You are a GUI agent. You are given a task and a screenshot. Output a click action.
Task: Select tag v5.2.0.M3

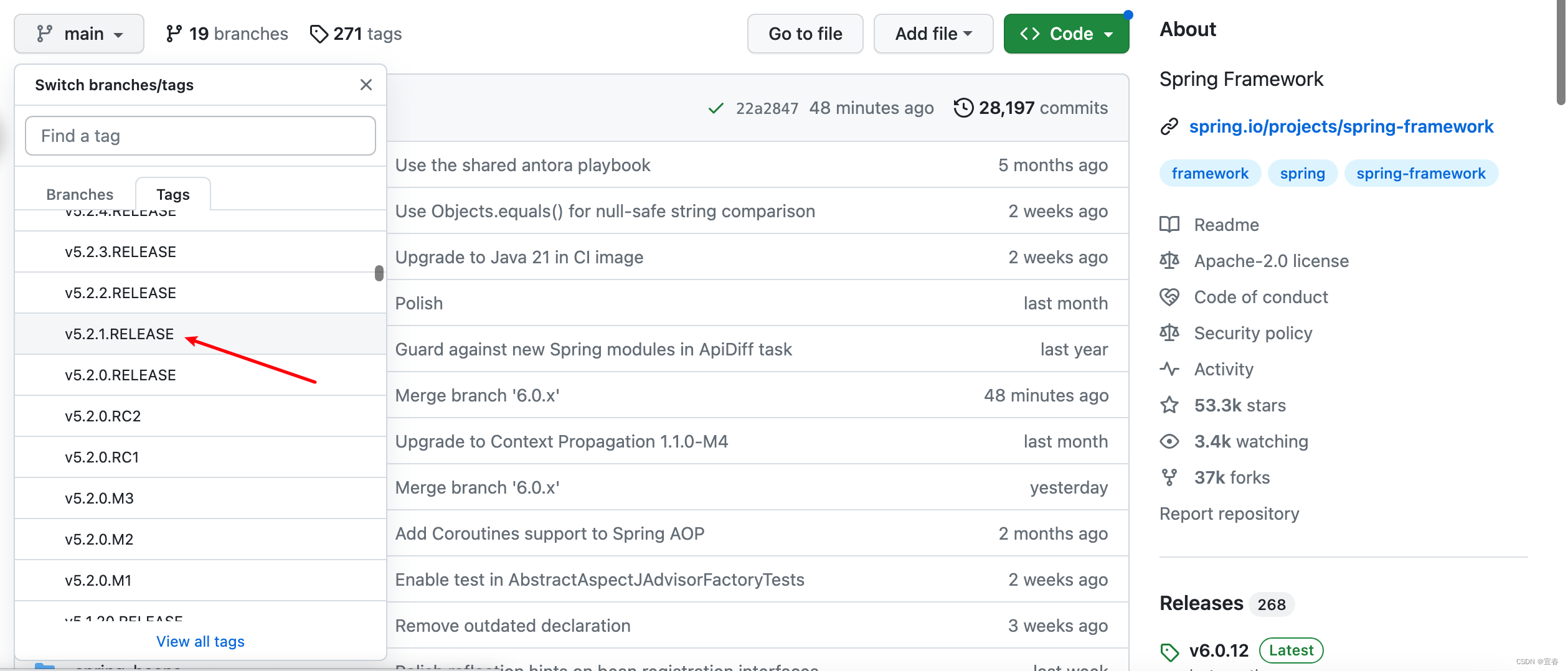click(201, 498)
